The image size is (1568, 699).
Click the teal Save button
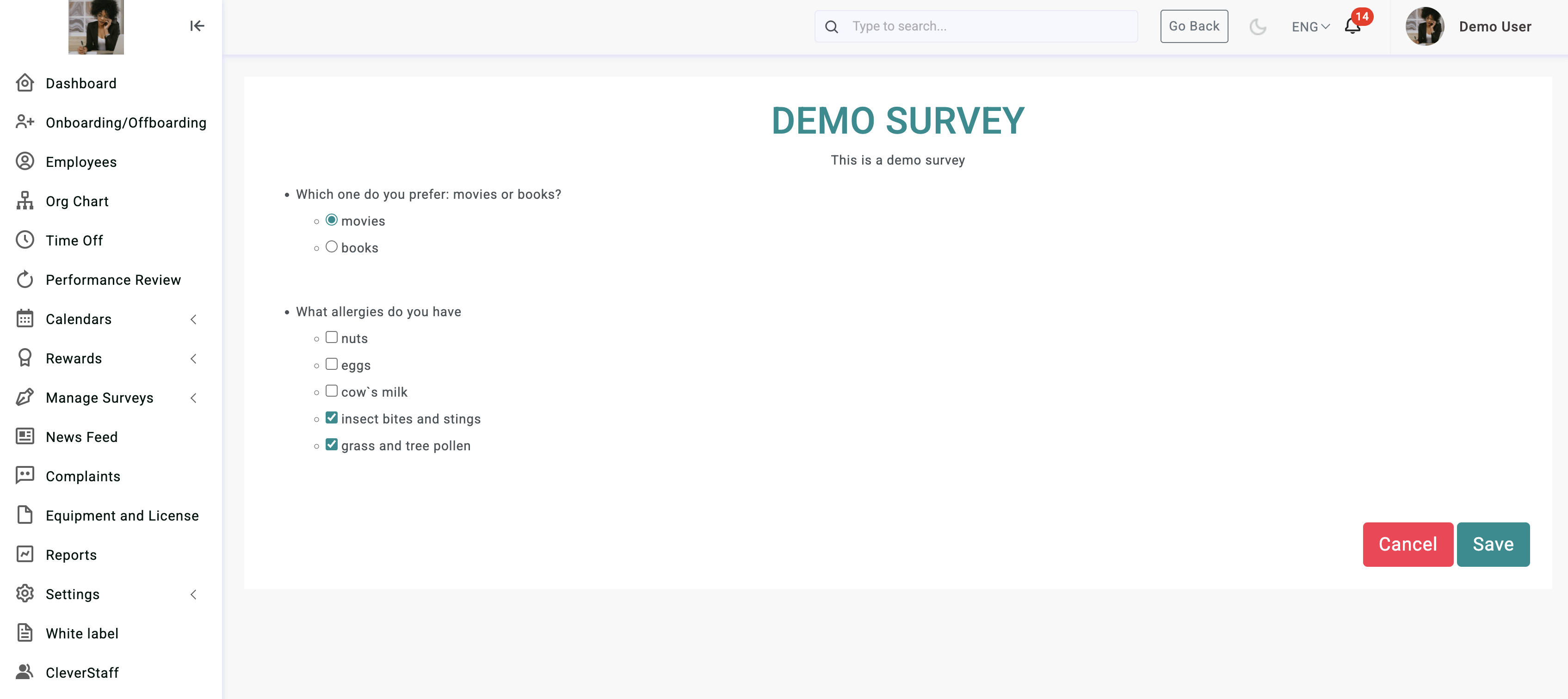pyautogui.click(x=1493, y=545)
